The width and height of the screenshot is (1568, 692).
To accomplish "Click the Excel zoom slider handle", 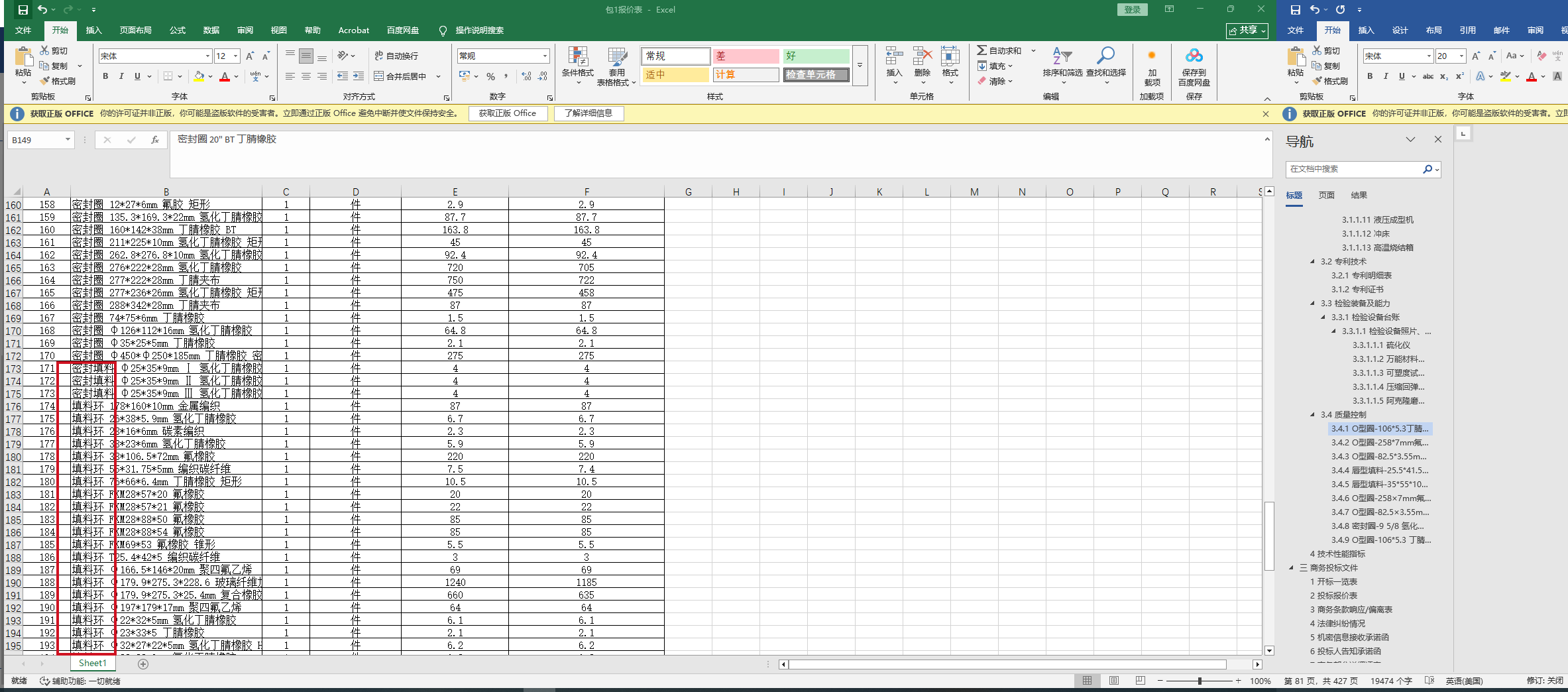I will click(1200, 681).
